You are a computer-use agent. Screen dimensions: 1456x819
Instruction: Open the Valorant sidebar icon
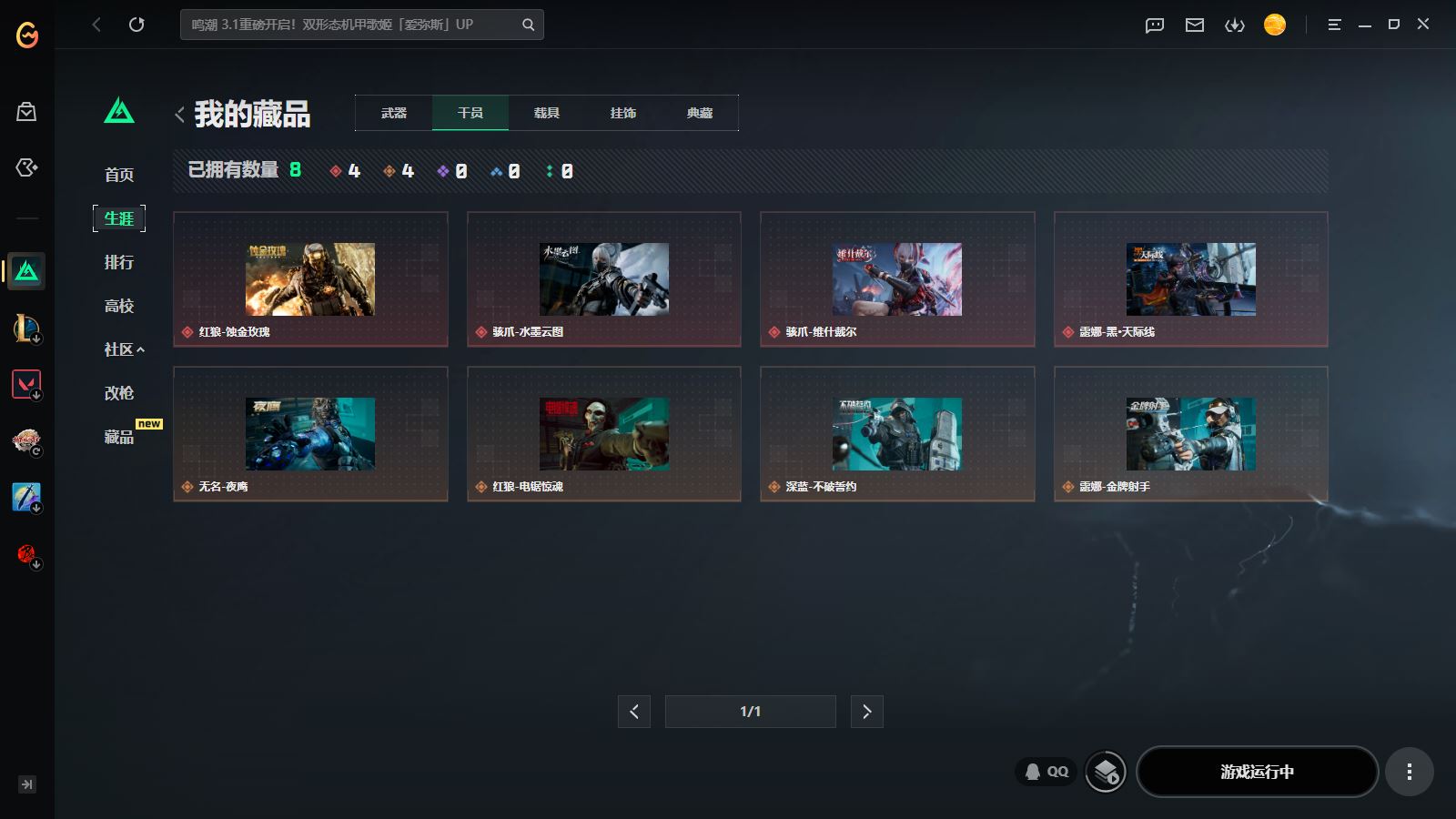(26, 384)
